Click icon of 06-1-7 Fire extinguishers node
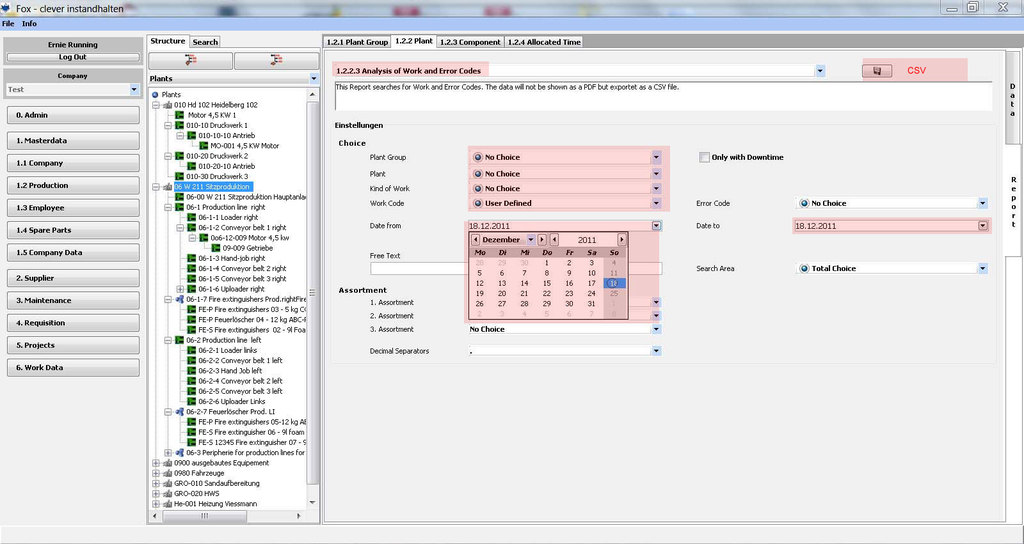Viewport: 1024px width, 544px height. point(179,299)
